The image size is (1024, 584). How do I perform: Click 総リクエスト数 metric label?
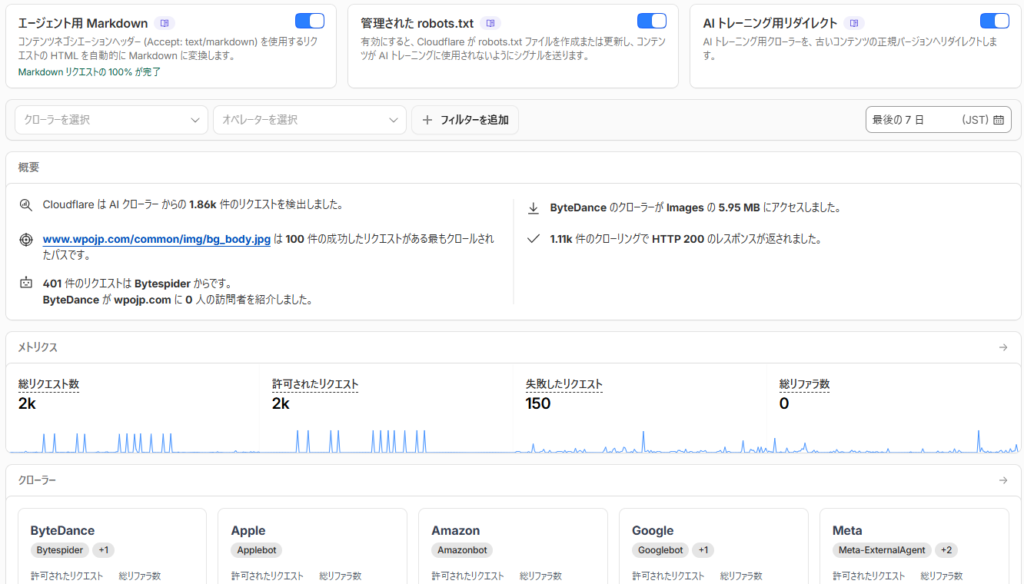point(48,384)
